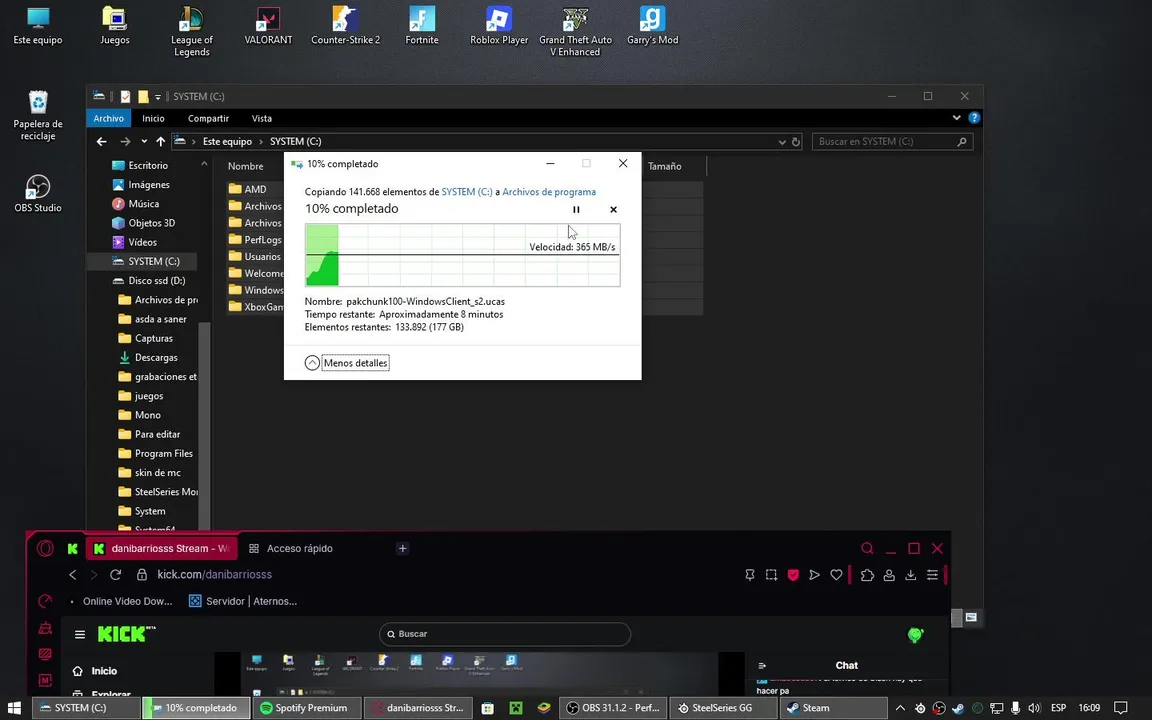
Task: Open SYSTEM (C:) source link in copy dialog
Action: (x=467, y=192)
